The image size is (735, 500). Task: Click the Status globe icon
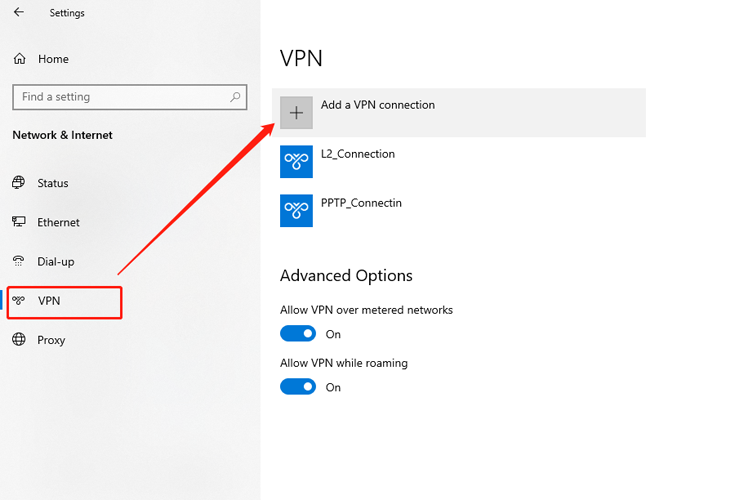tap(19, 182)
